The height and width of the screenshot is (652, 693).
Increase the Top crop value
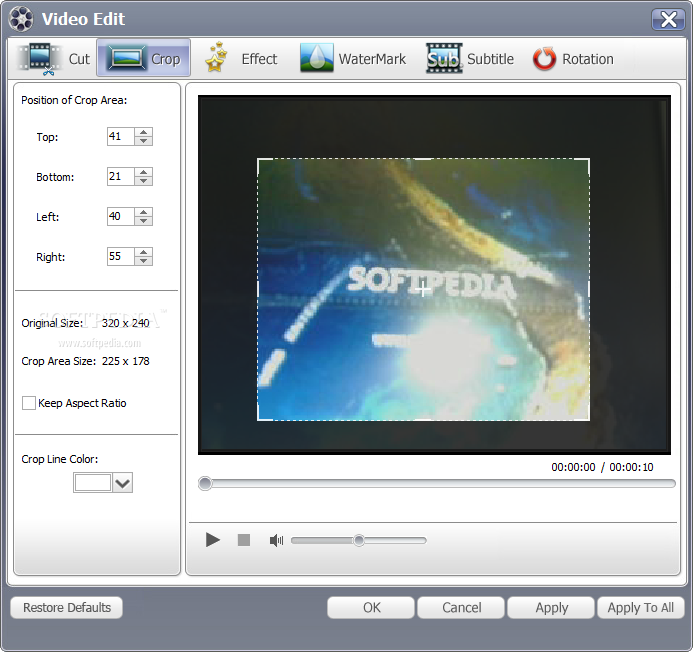tap(143, 132)
